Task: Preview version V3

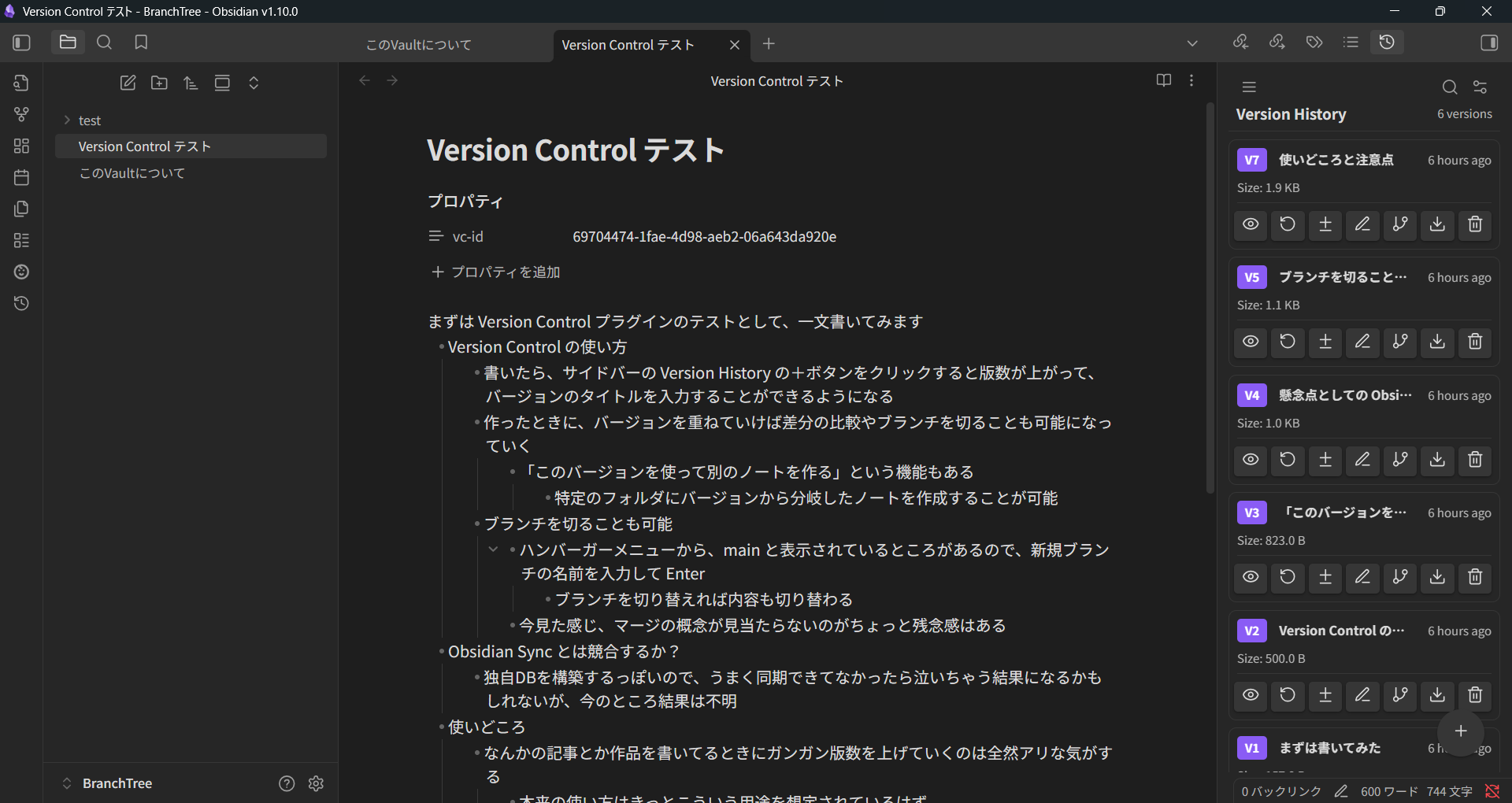Action: click(x=1251, y=577)
